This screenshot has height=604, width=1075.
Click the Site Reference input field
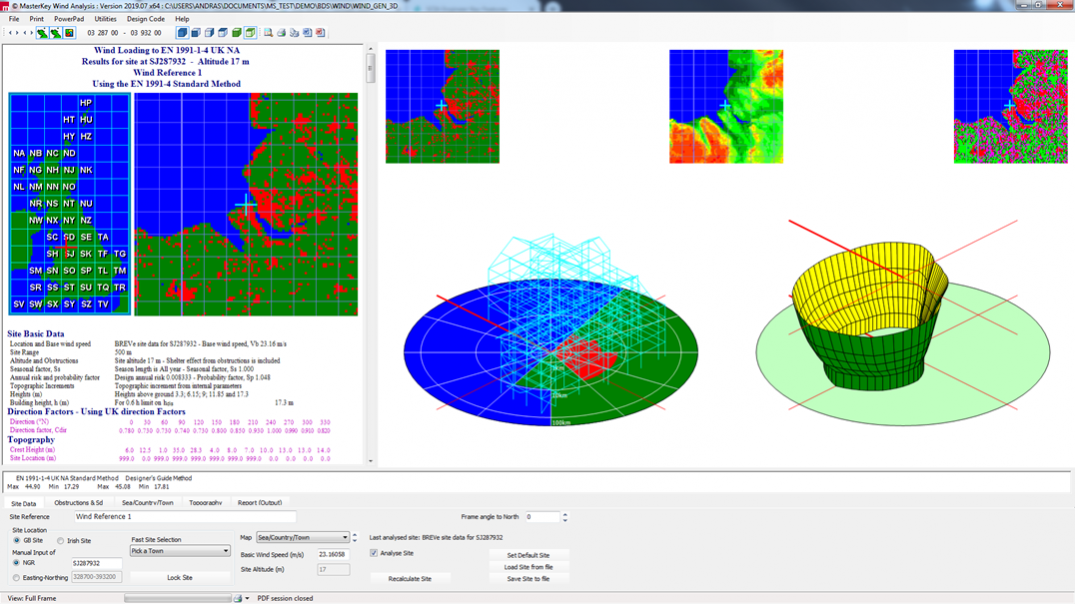[185, 516]
